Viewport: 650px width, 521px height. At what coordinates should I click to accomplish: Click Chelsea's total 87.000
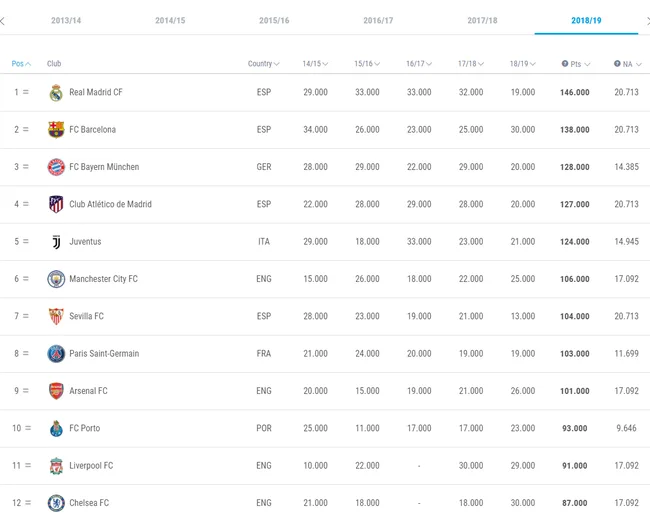(x=575, y=503)
